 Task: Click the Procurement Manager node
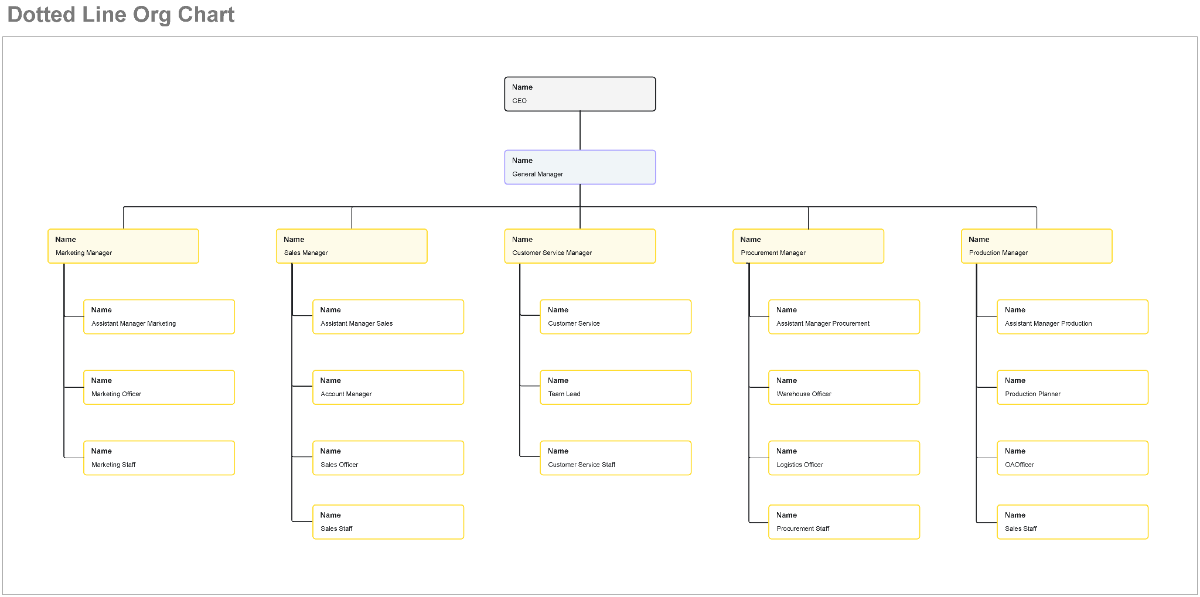tap(808, 245)
